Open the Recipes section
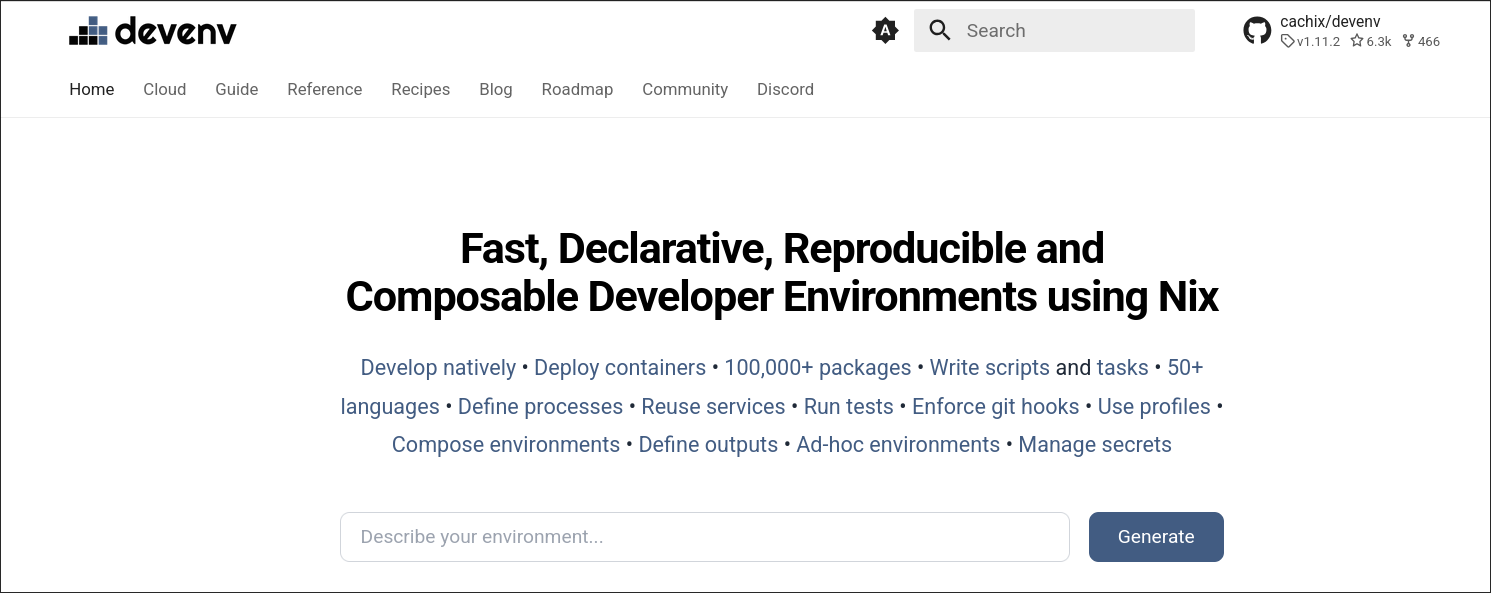 pyautogui.click(x=420, y=89)
